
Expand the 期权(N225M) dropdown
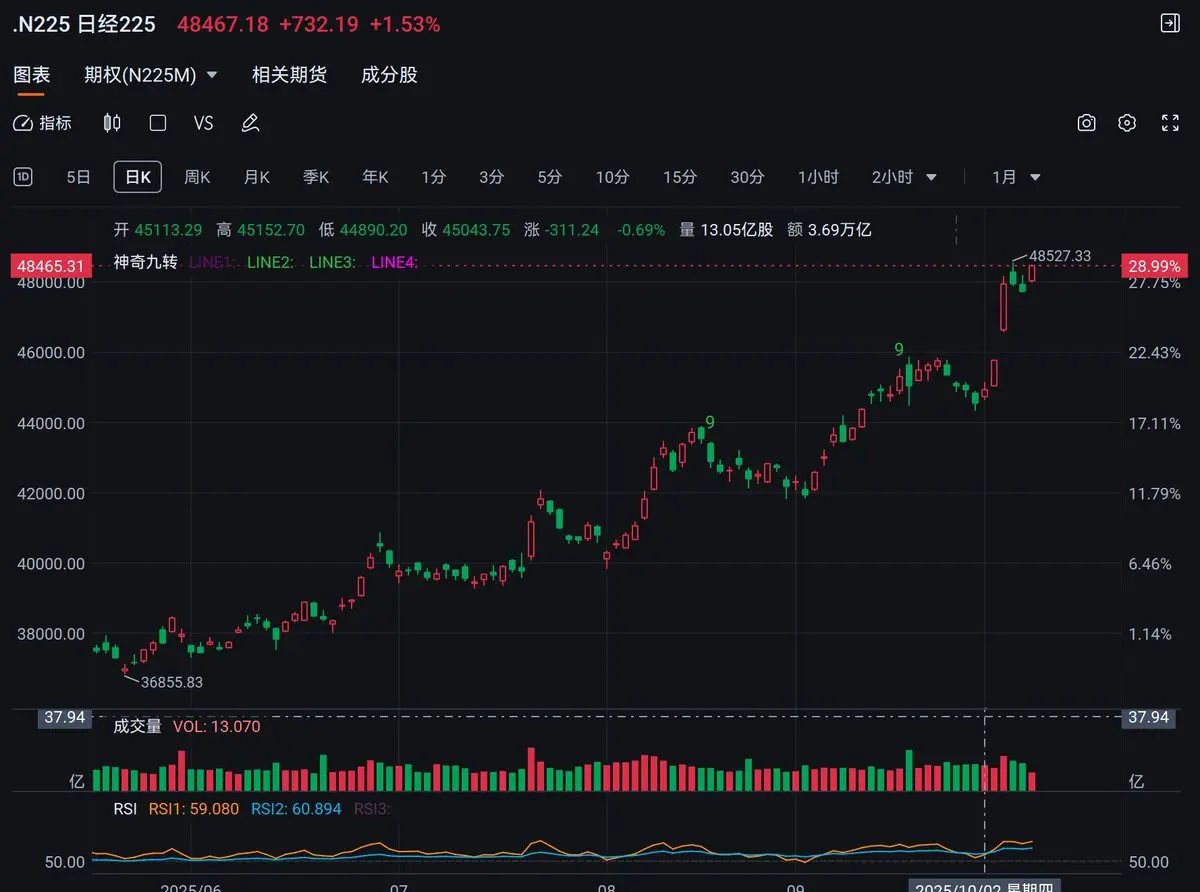[151, 75]
